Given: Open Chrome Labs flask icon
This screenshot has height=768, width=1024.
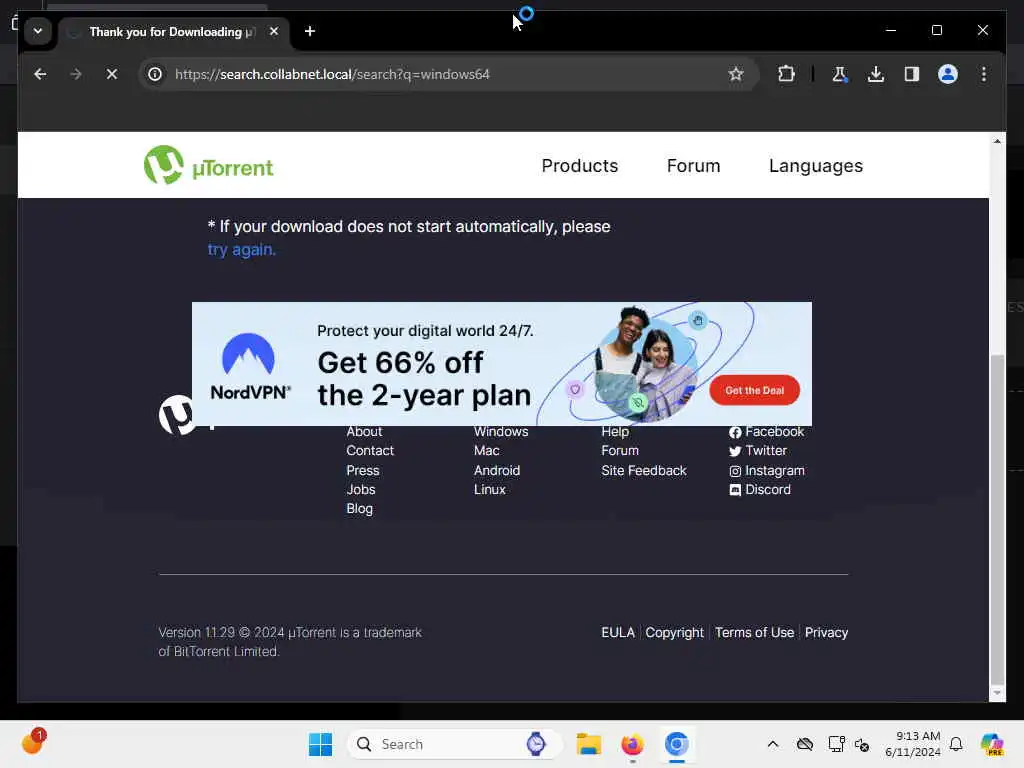Looking at the screenshot, I should click(x=840, y=74).
